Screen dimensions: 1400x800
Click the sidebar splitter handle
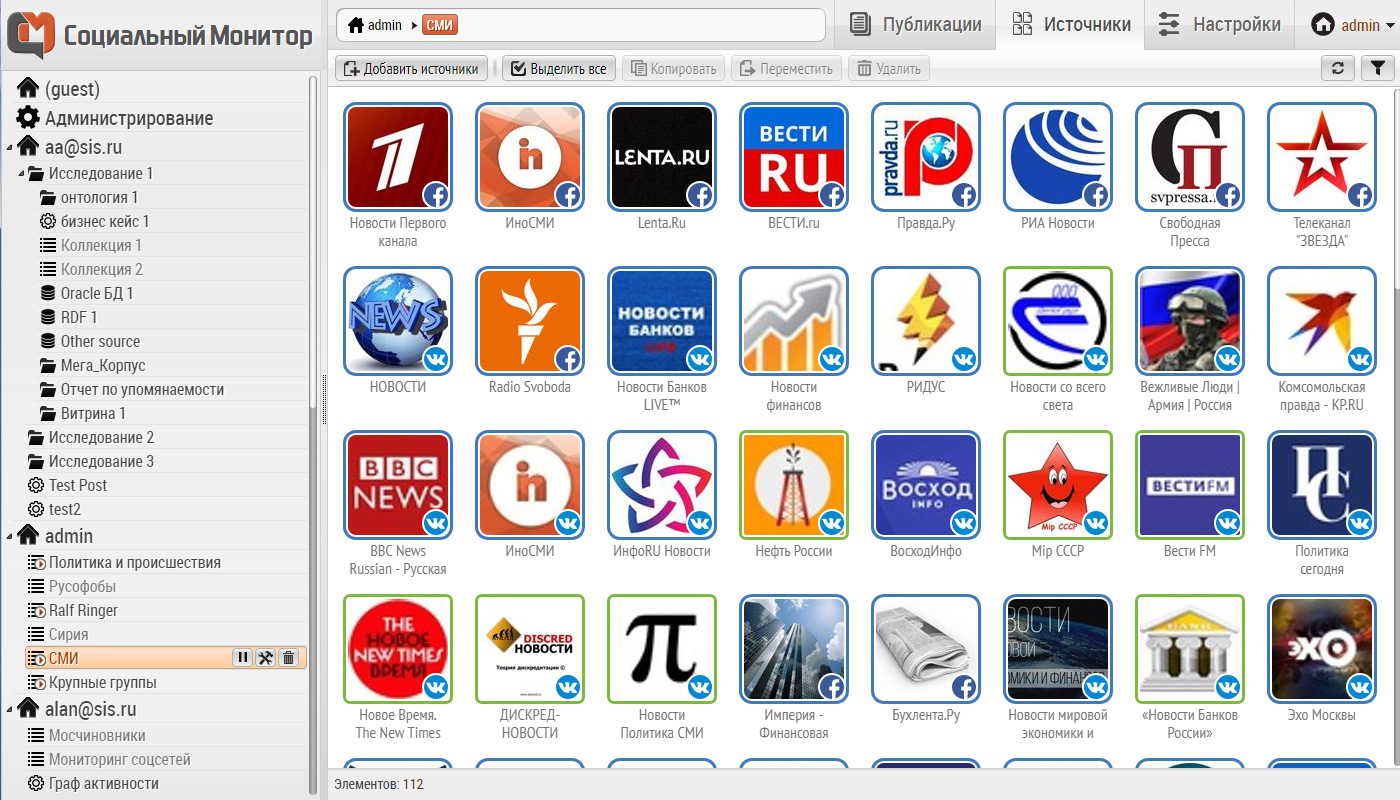point(323,400)
